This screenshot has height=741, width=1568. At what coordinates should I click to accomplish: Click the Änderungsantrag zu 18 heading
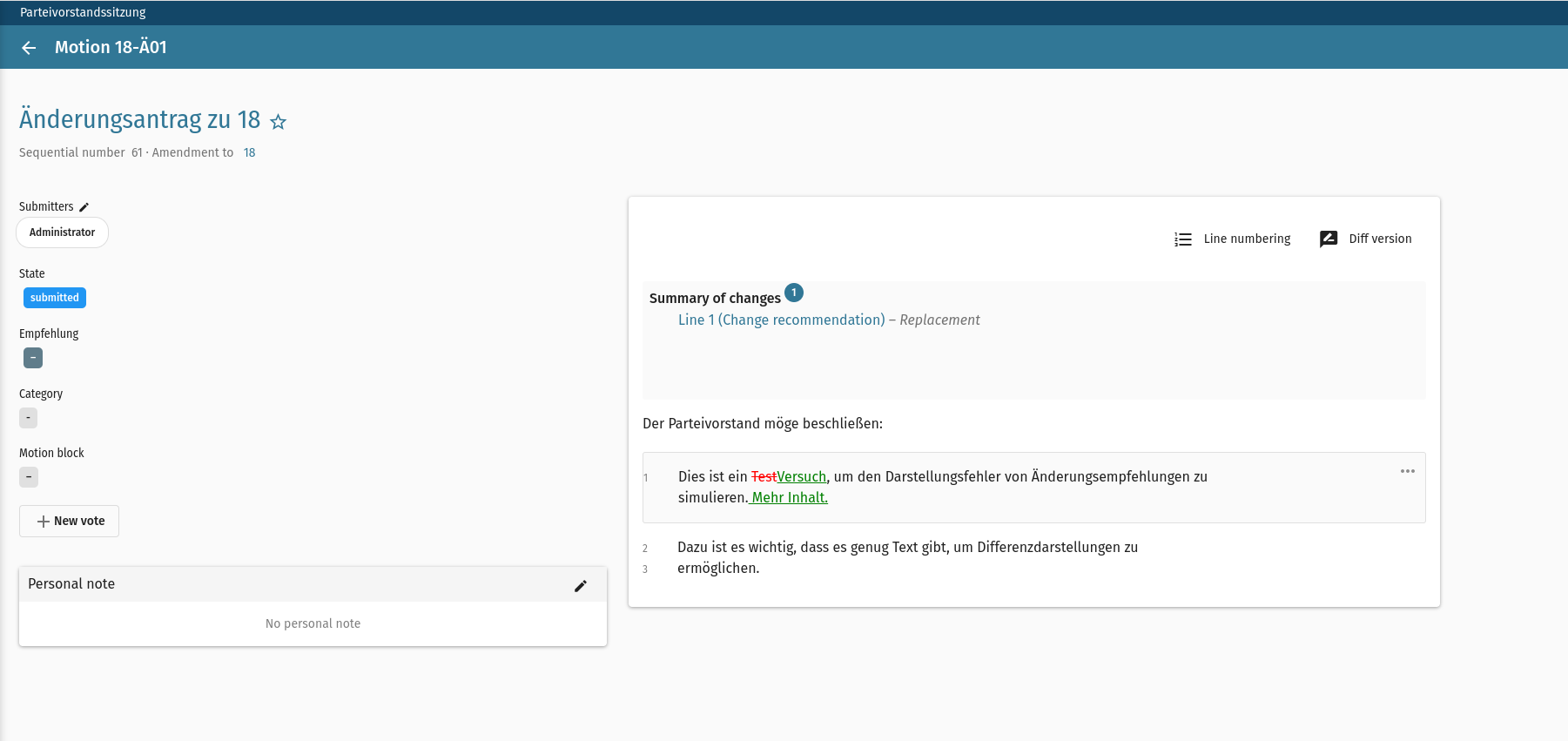point(140,119)
